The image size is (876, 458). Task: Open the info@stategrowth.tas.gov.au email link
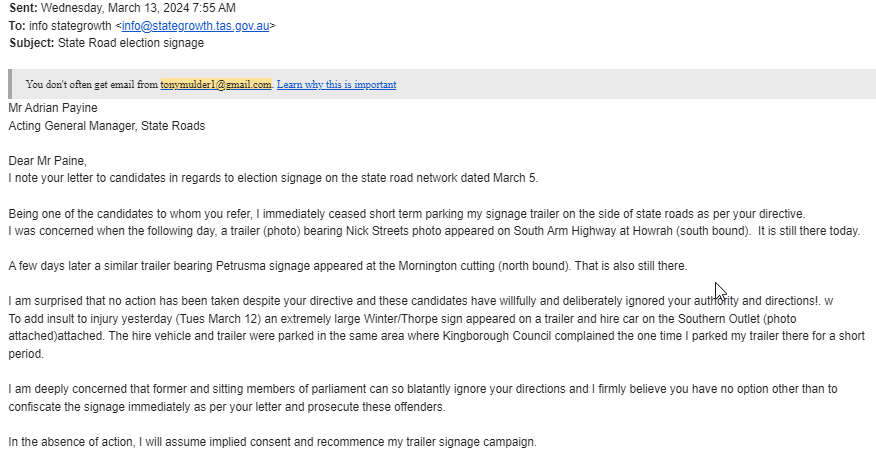click(x=195, y=26)
